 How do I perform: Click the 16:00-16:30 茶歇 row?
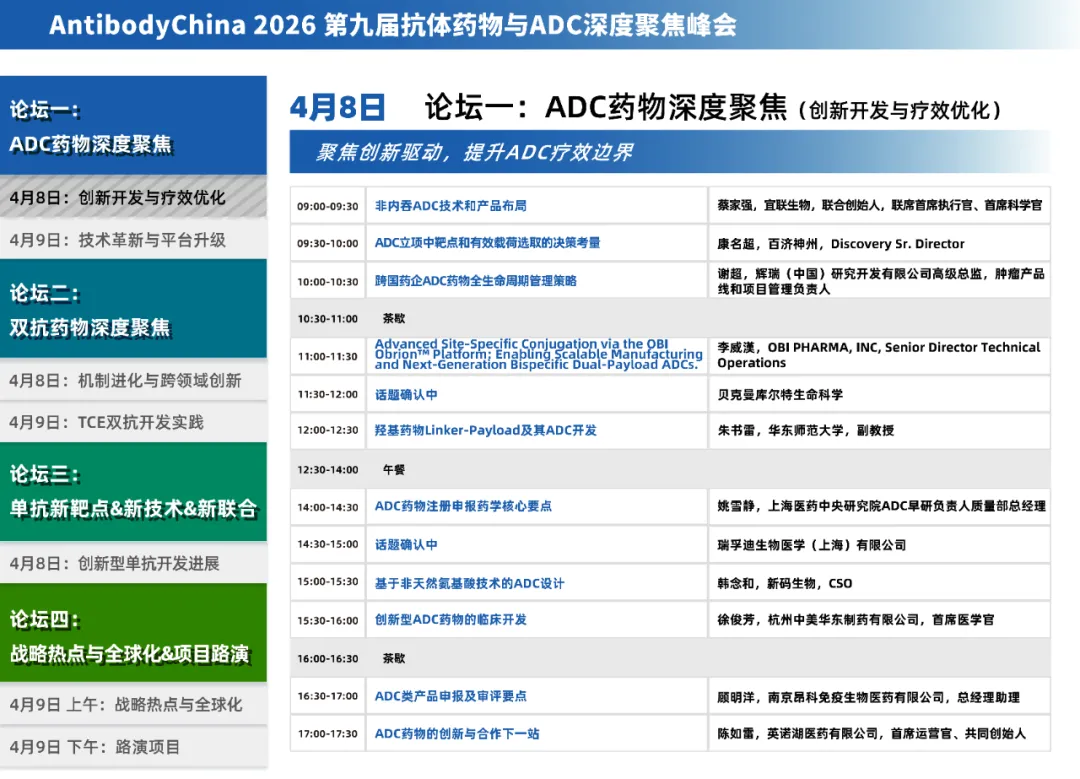coord(670,658)
